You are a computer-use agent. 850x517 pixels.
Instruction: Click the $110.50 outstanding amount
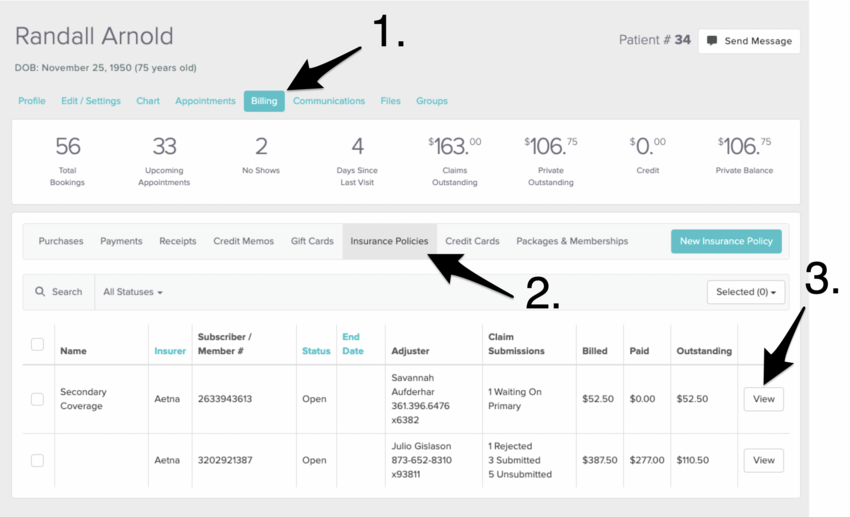[x=692, y=460]
